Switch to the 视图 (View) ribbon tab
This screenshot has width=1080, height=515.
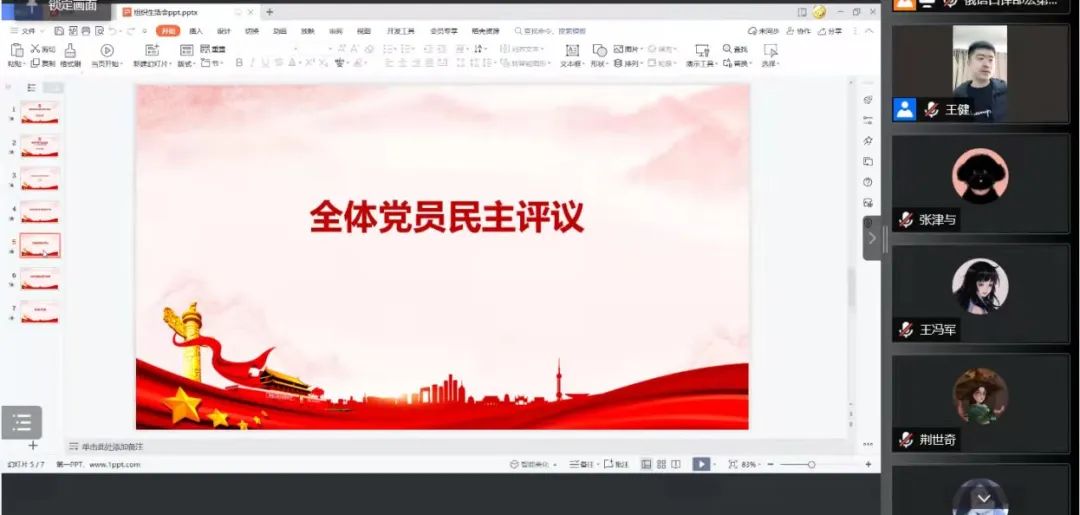tap(364, 31)
